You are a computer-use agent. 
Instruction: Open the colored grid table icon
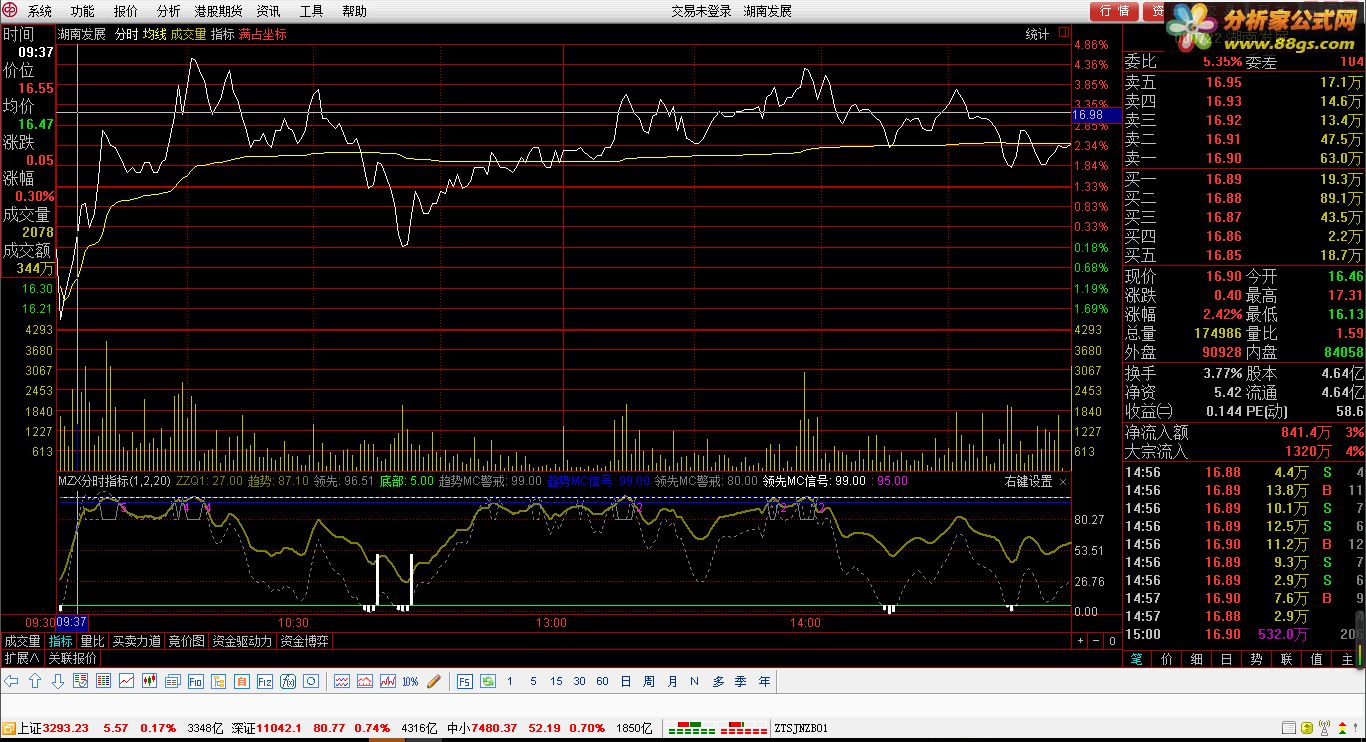tap(103, 681)
